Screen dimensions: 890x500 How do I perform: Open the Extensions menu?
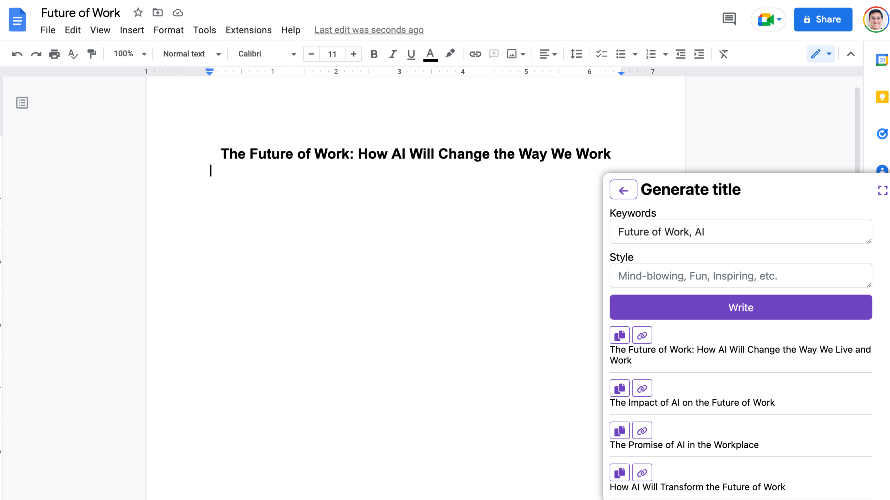pos(248,30)
